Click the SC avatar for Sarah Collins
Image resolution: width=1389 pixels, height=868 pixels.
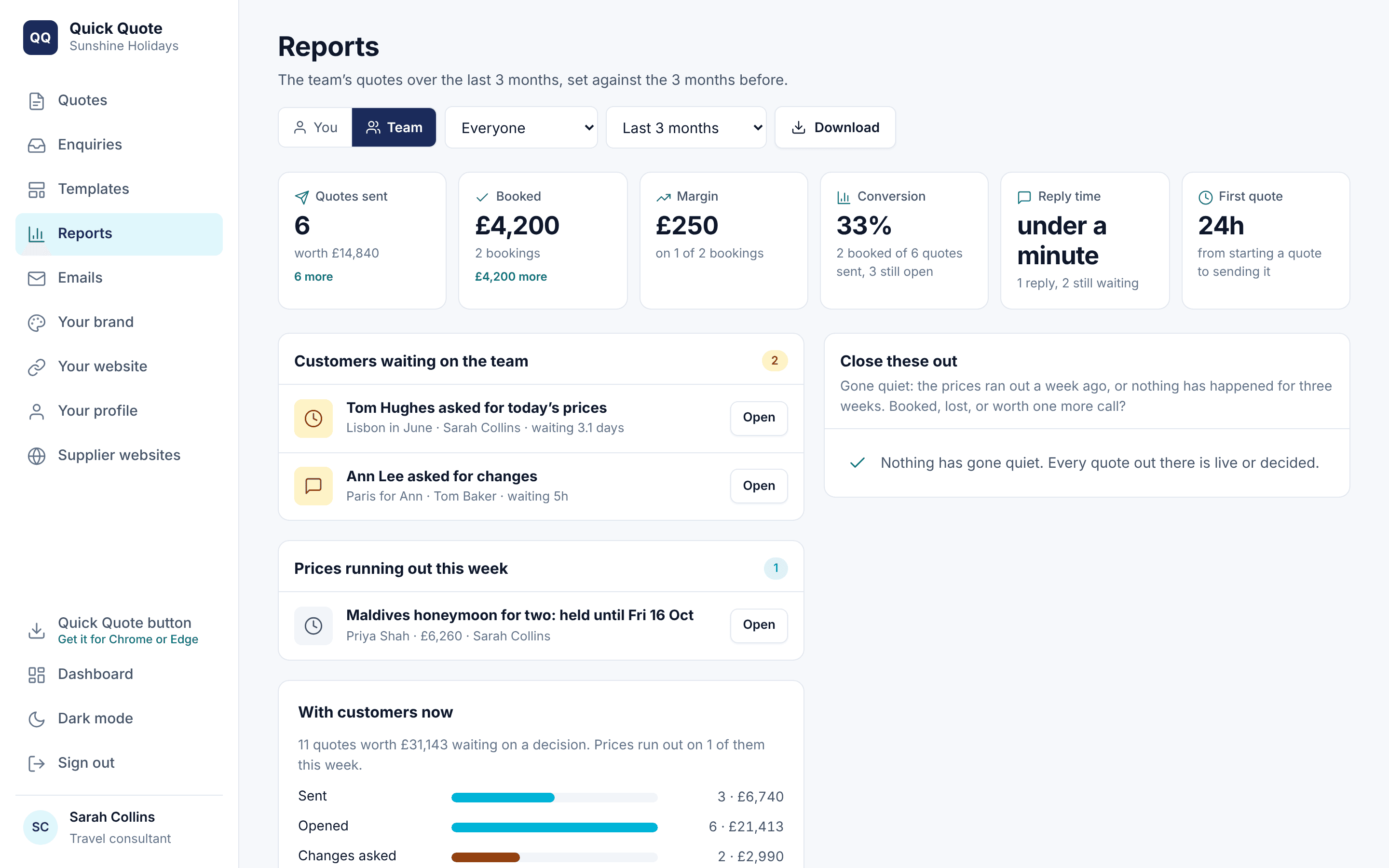point(40,827)
